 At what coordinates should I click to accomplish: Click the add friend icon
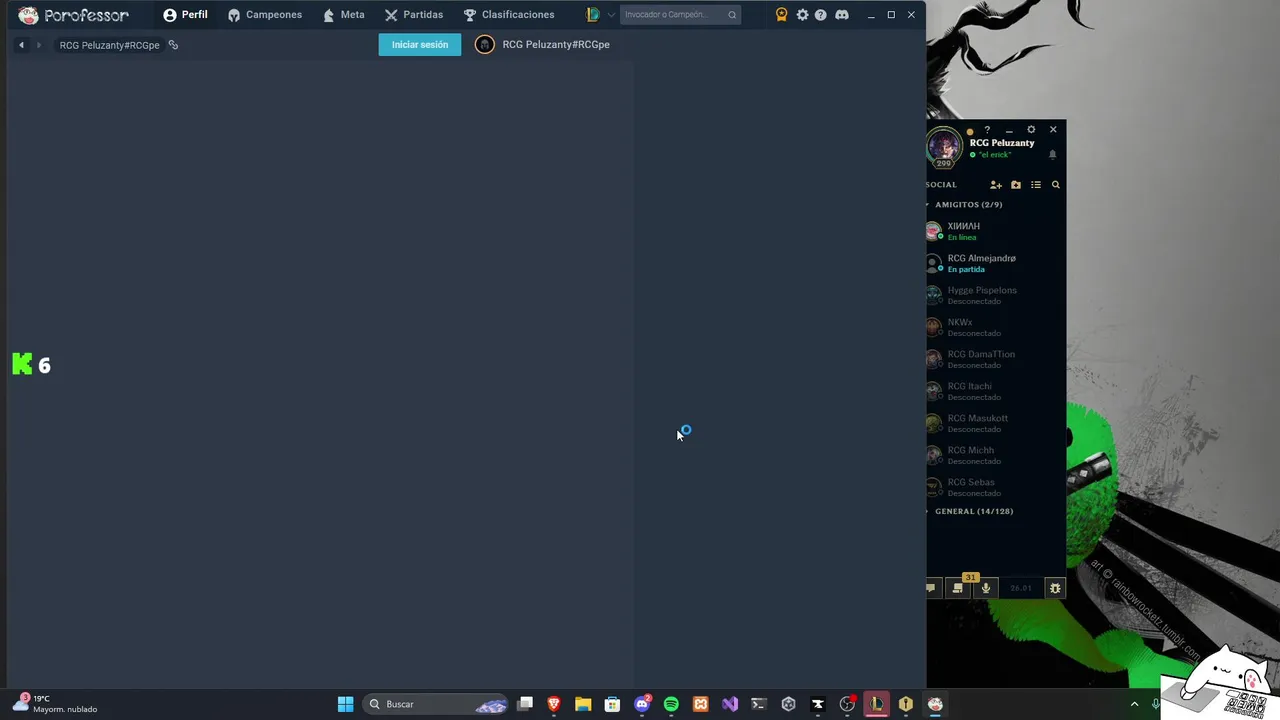click(996, 185)
